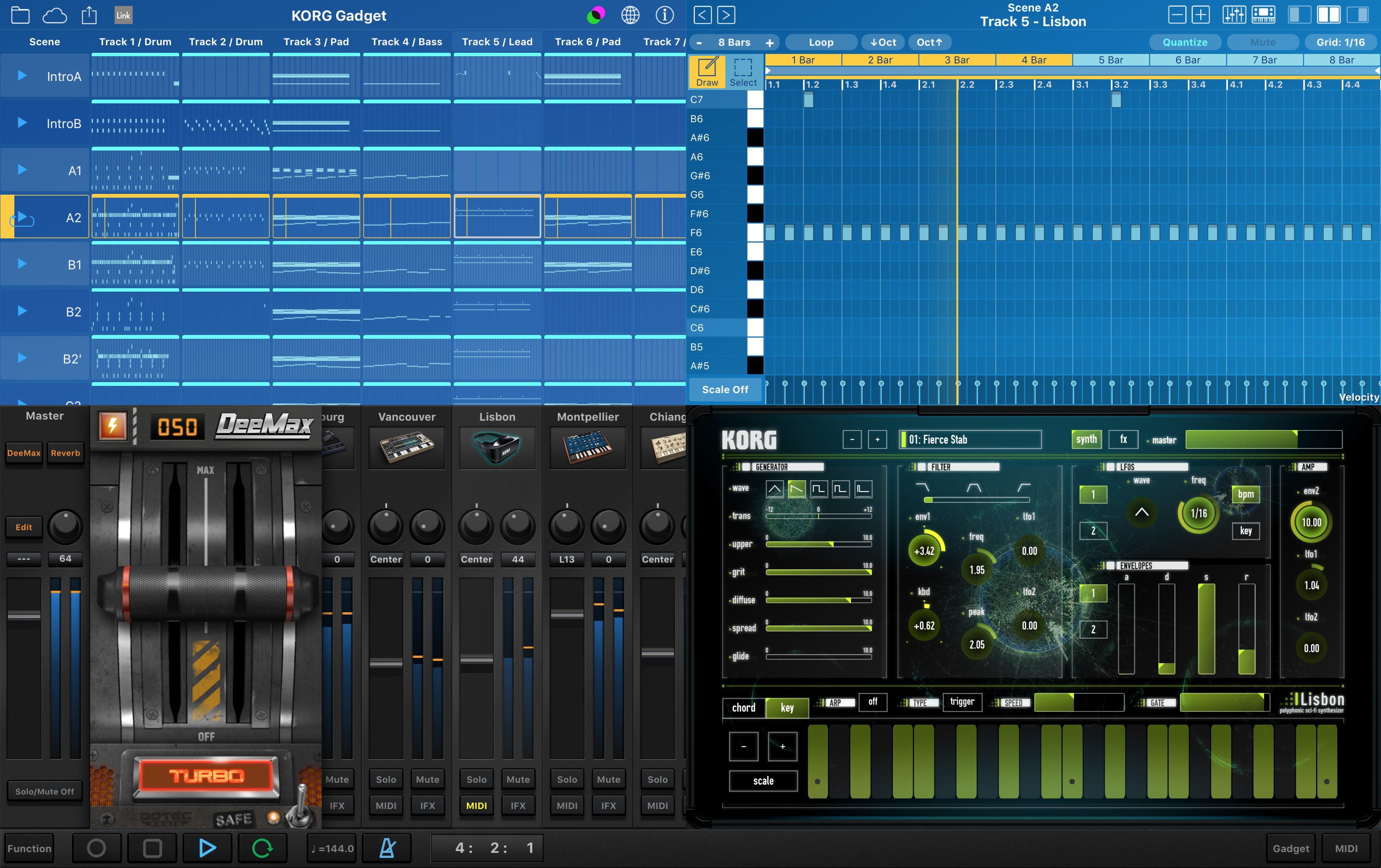
Task: Decrease bar count with minus
Action: tap(699, 43)
